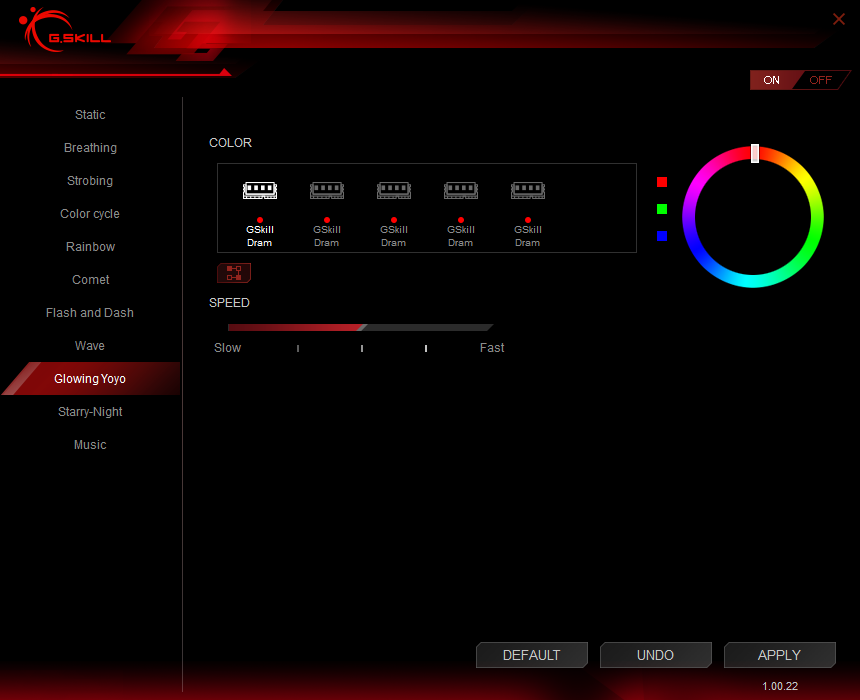
Task: Select the fourth GSkill Dram module icon
Action: (461, 190)
